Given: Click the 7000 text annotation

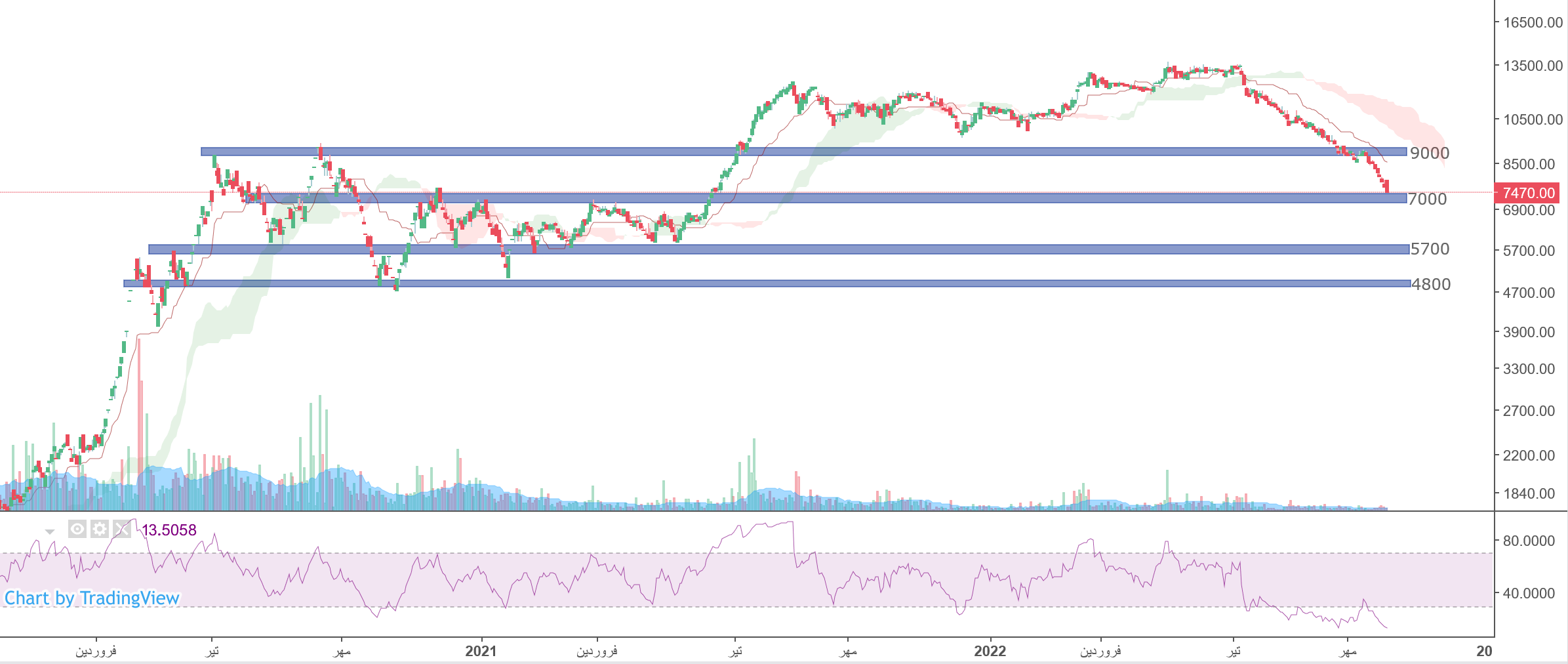Looking at the screenshot, I should point(1427,199).
